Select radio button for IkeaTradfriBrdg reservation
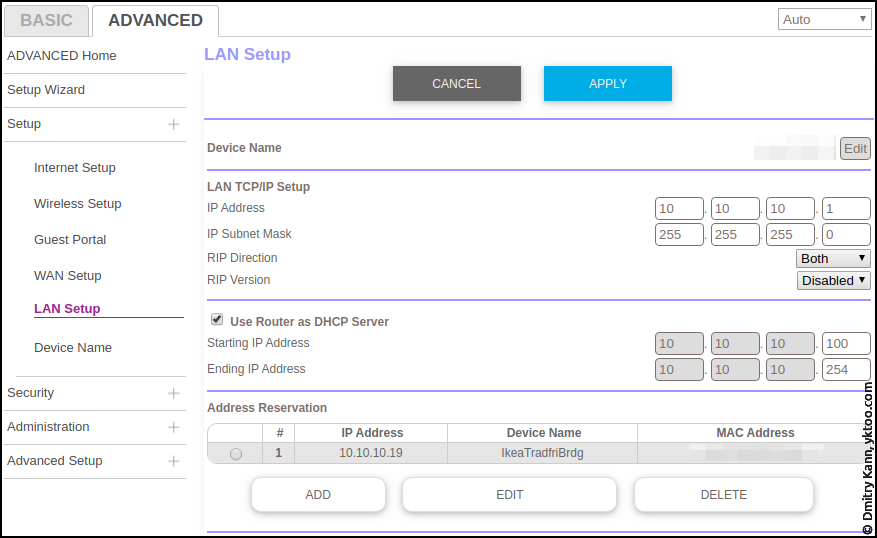The width and height of the screenshot is (877, 538). click(236, 454)
